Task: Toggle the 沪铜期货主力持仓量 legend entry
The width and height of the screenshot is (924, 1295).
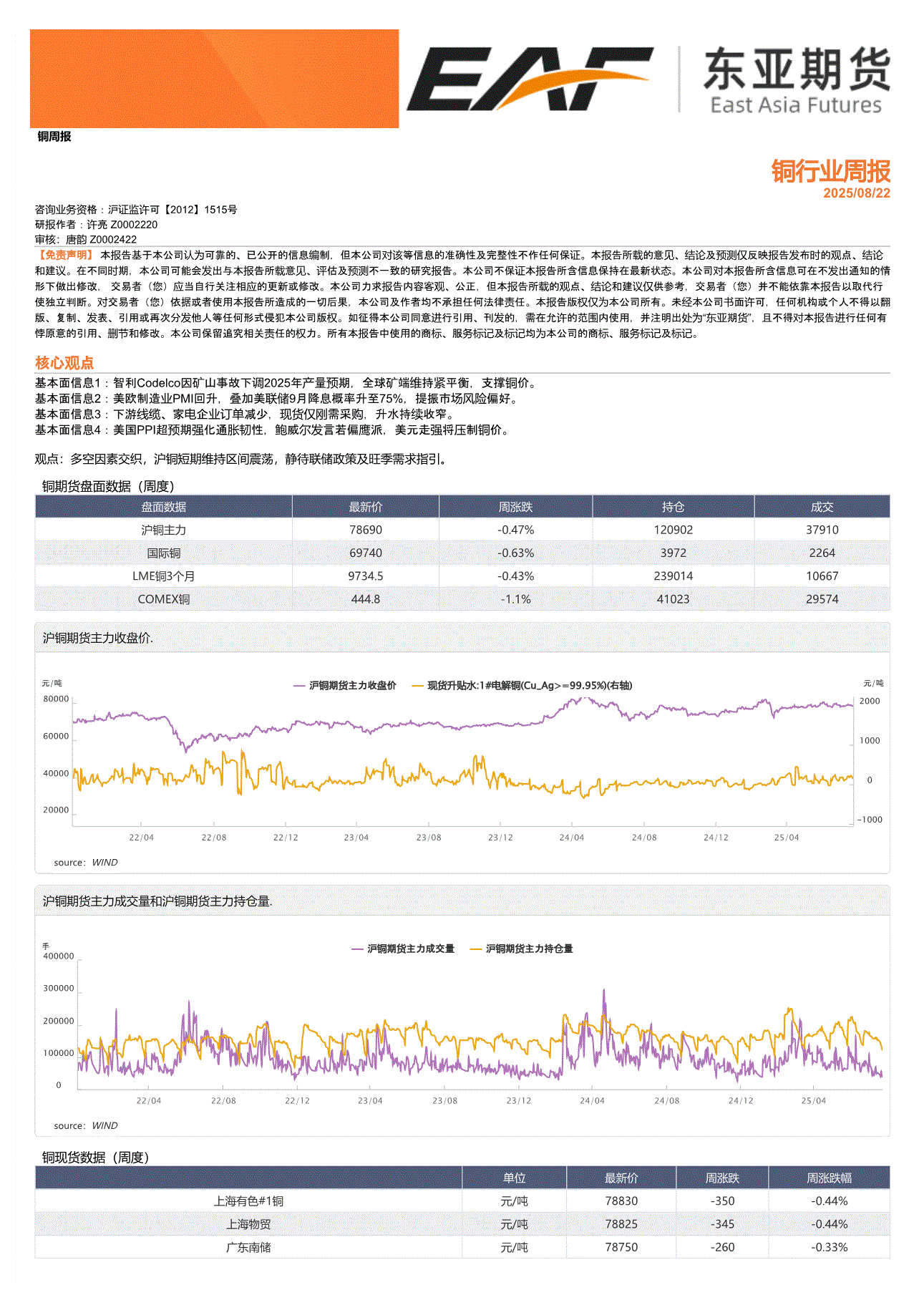Action: tap(522, 949)
